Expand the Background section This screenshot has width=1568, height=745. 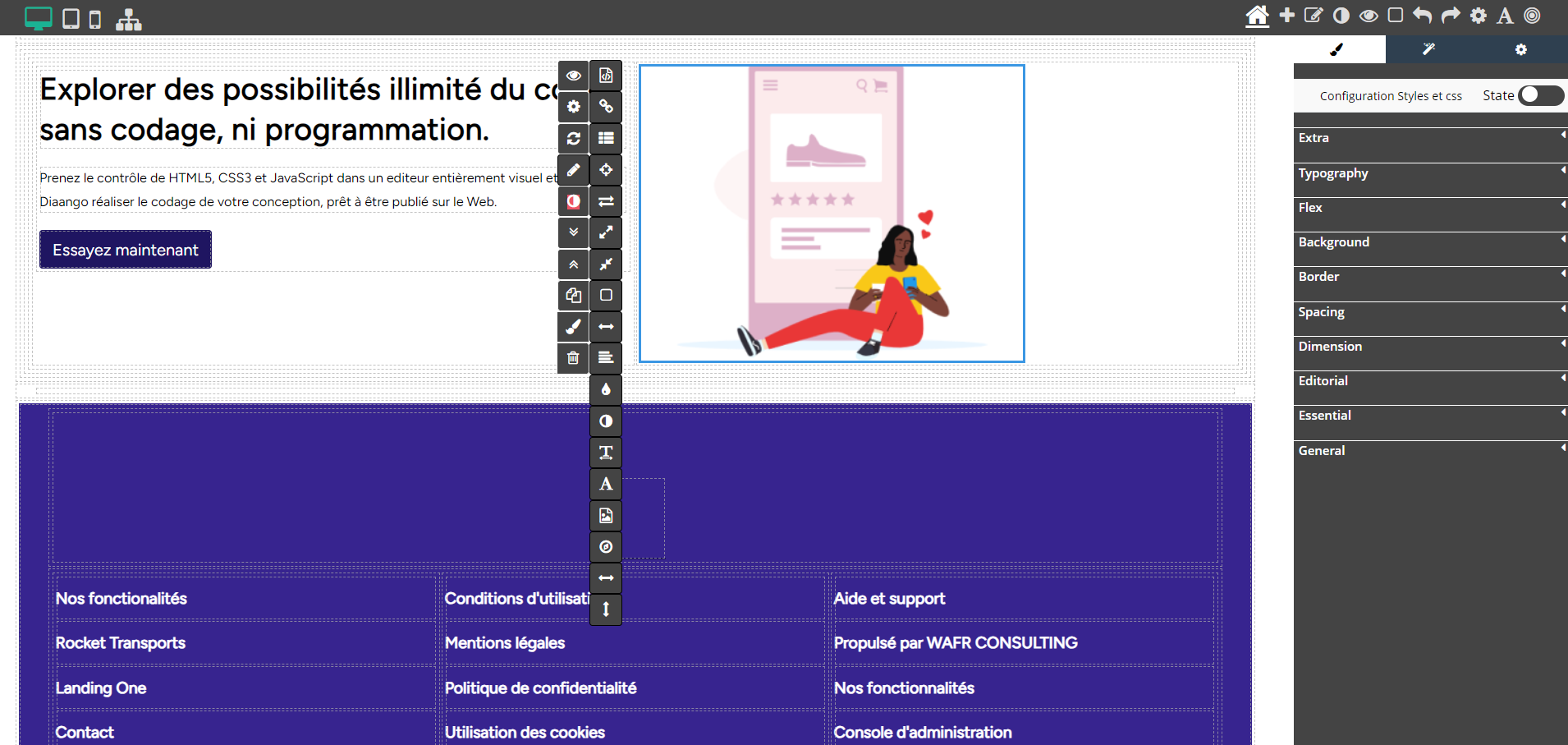[x=1430, y=242]
